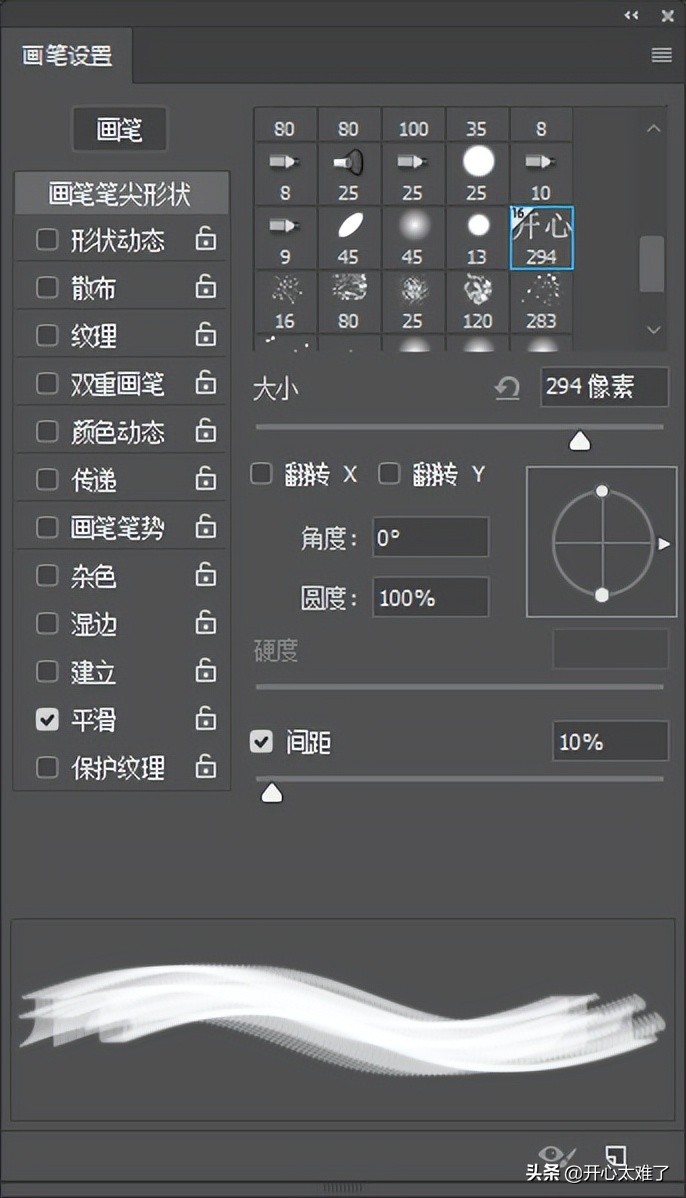Click brush list scroll down arrow
The width and height of the screenshot is (686, 1198).
click(x=653, y=330)
